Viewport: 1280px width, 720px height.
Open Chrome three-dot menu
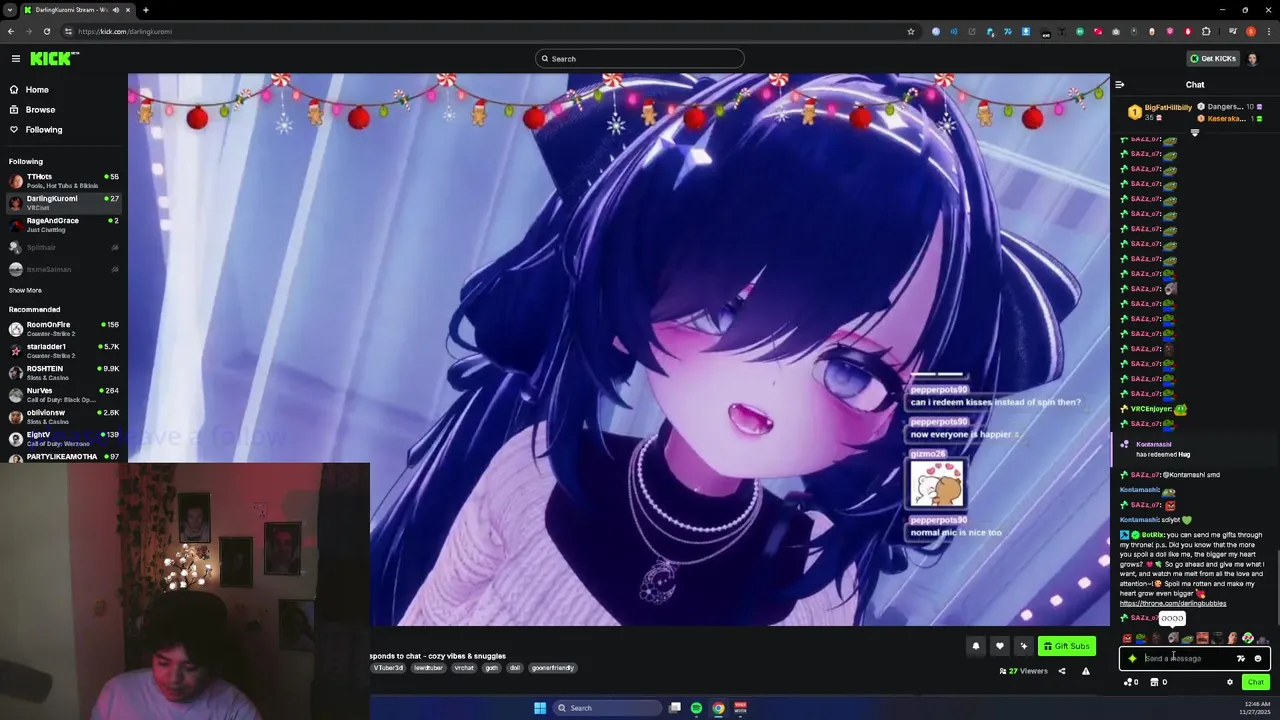click(x=1269, y=32)
